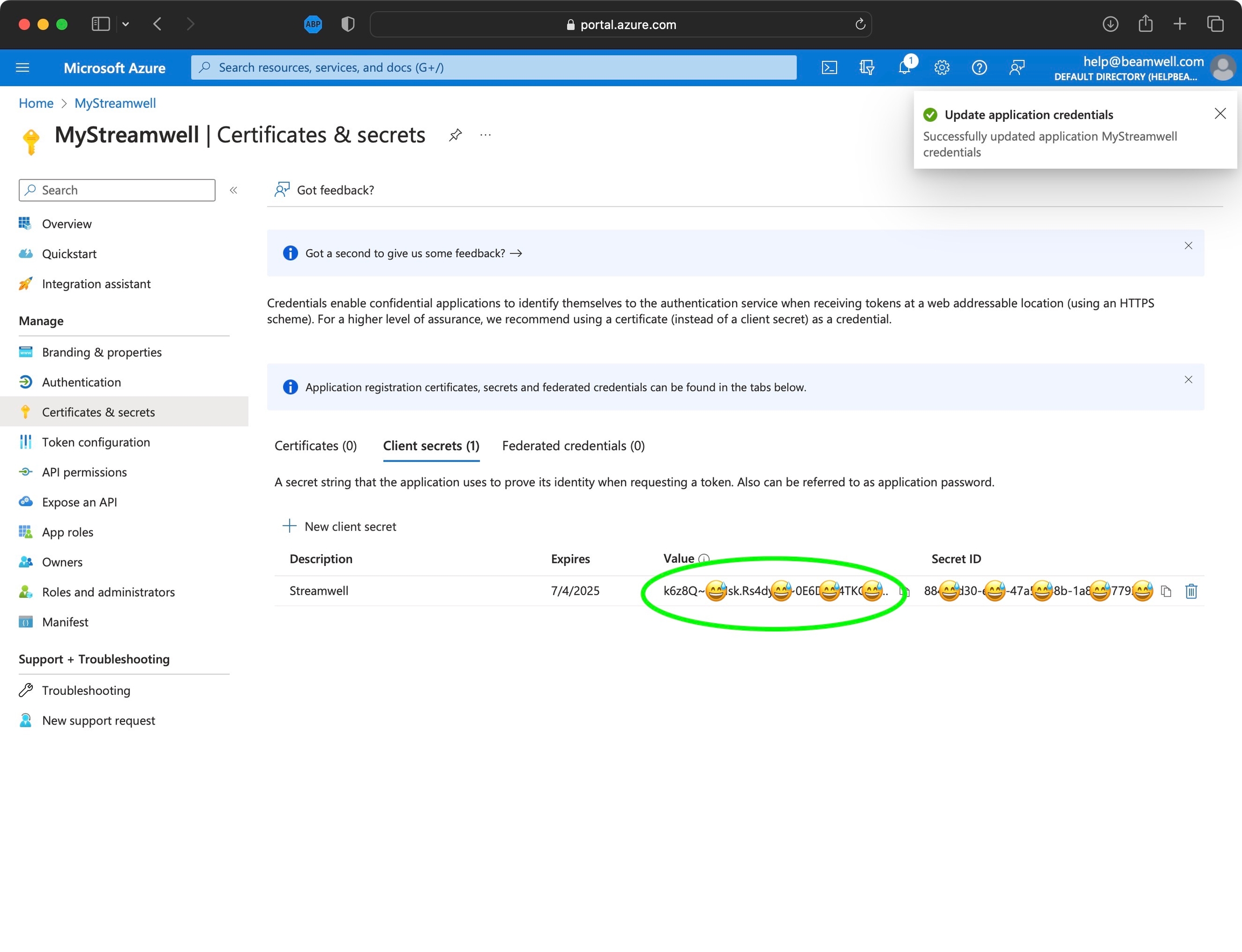Screen dimensions: 1242x952
Task: Open the notifications bell
Action: pos(905,68)
